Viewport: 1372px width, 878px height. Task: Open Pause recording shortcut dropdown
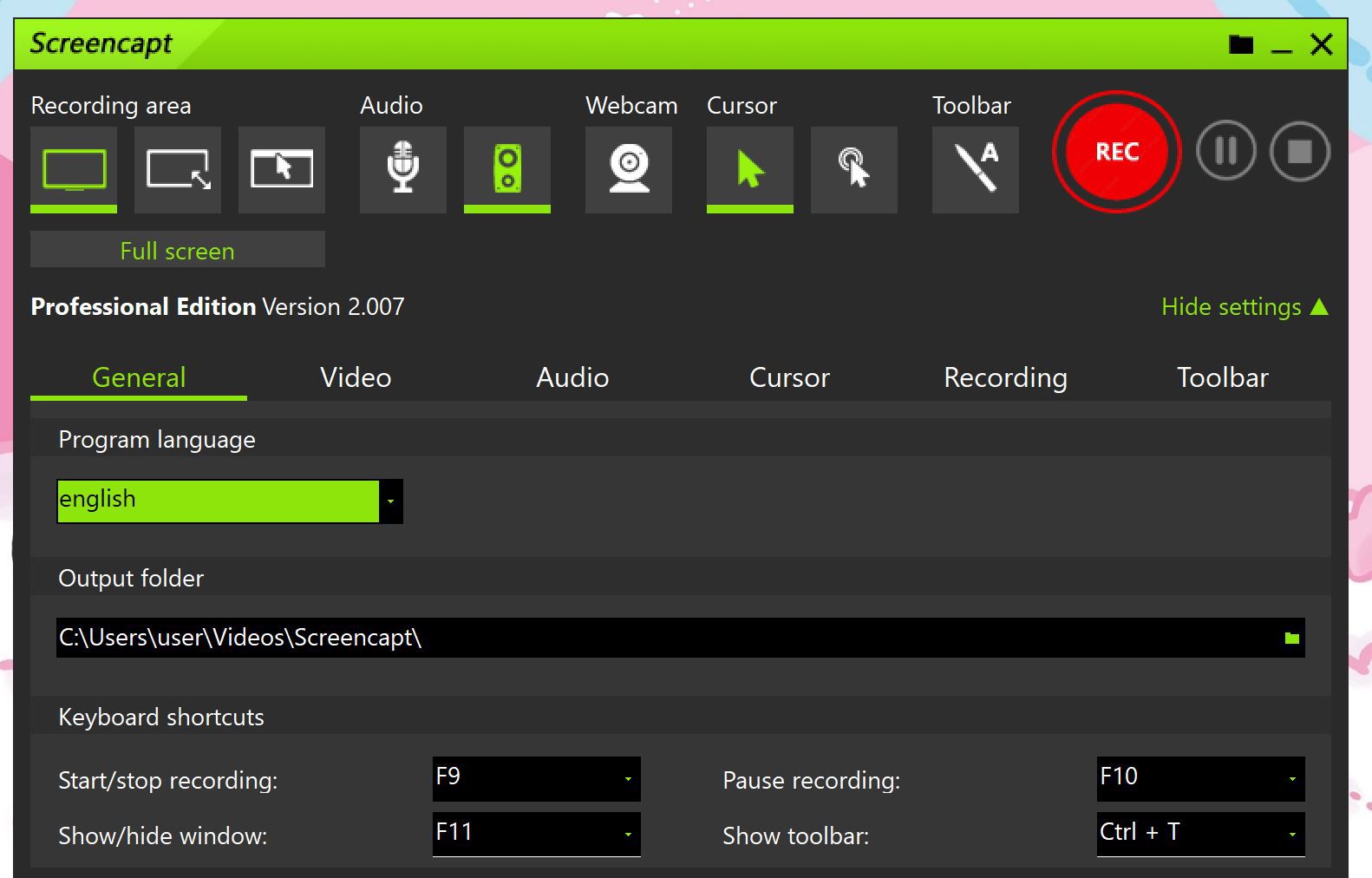(1201, 778)
